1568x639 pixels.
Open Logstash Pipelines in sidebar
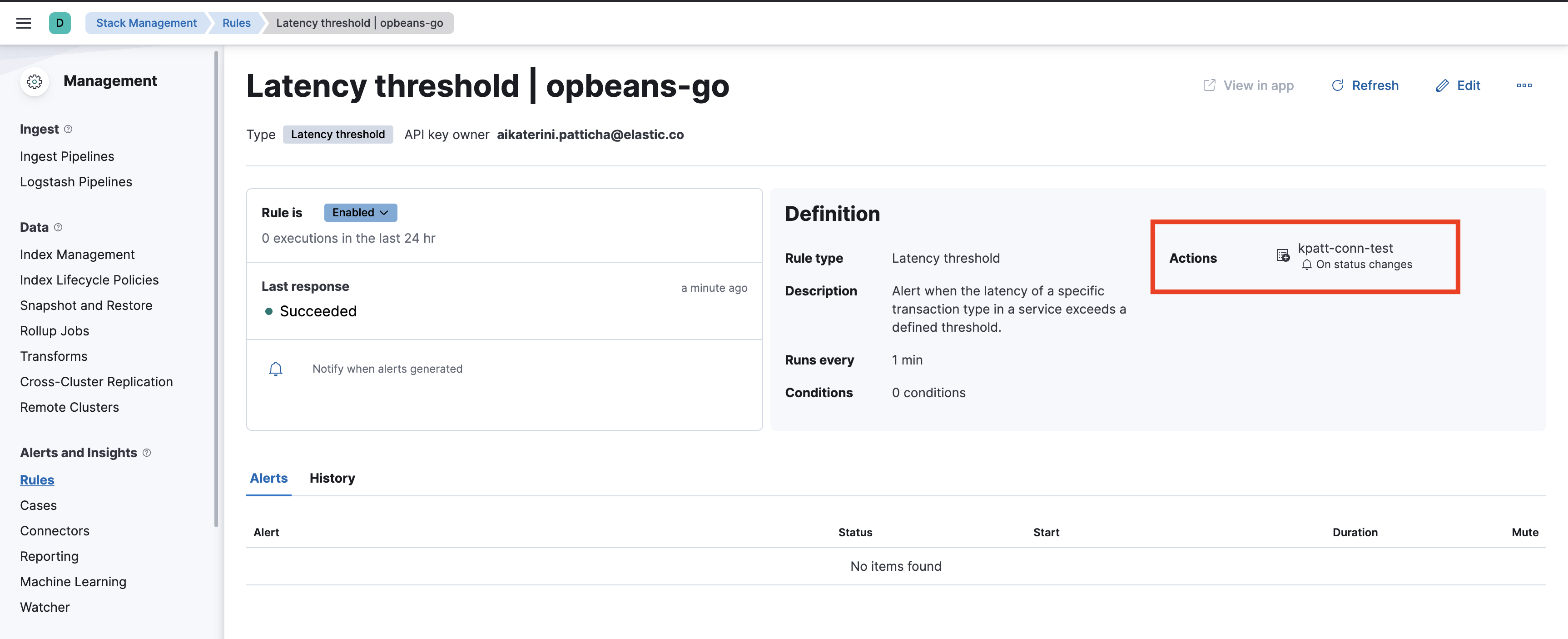pyautogui.click(x=76, y=182)
